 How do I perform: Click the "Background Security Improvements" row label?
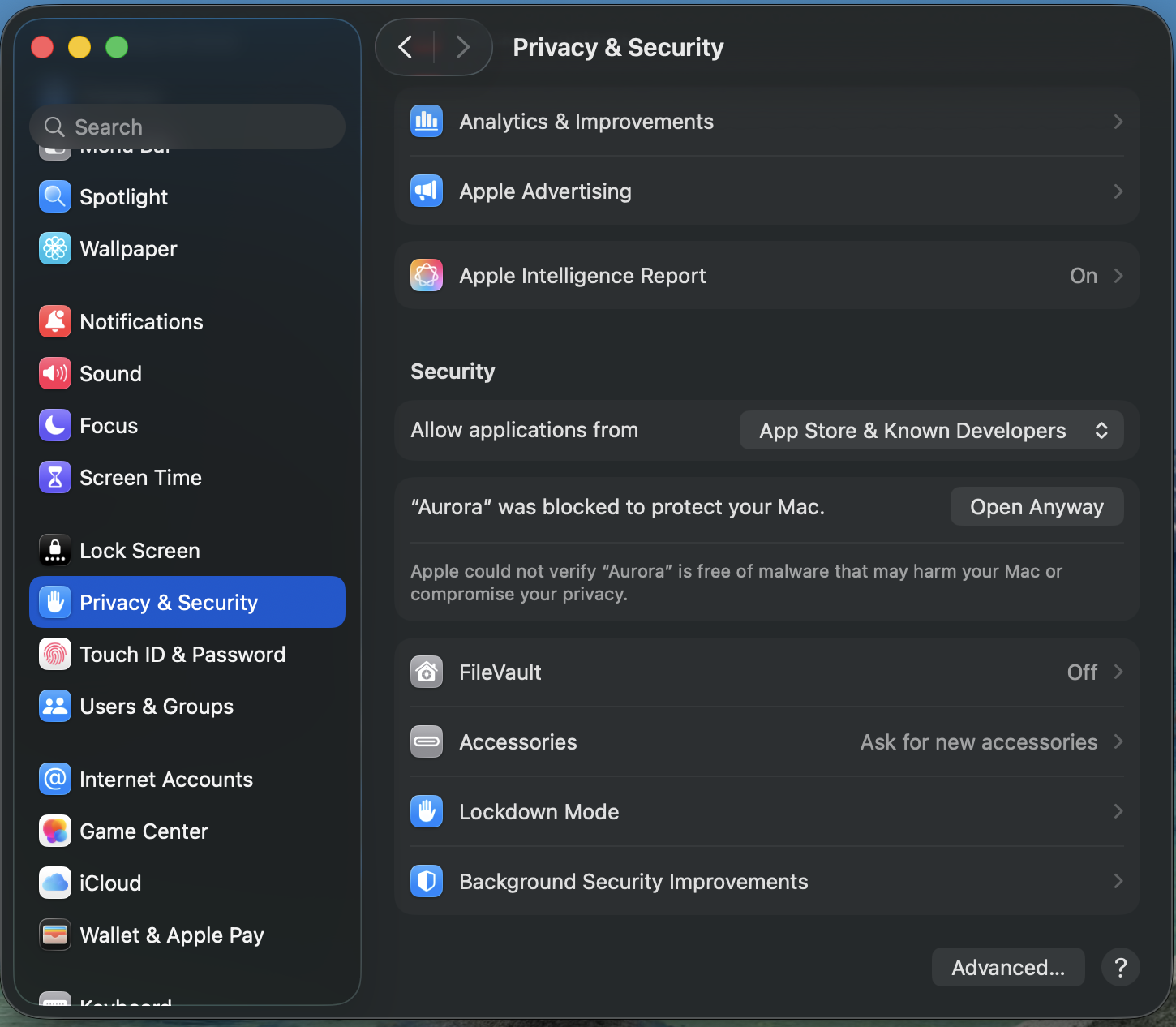pyautogui.click(x=633, y=882)
